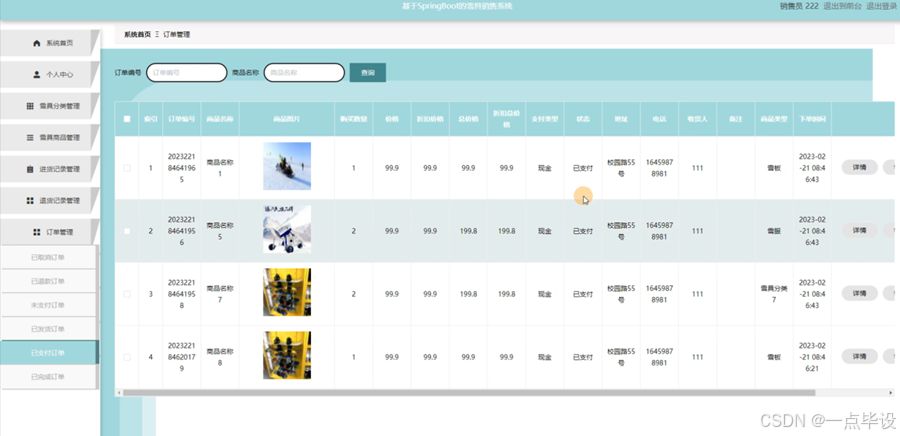Click the squares icon of 退货记录管理
The image size is (900, 436).
pyautogui.click(x=30, y=201)
